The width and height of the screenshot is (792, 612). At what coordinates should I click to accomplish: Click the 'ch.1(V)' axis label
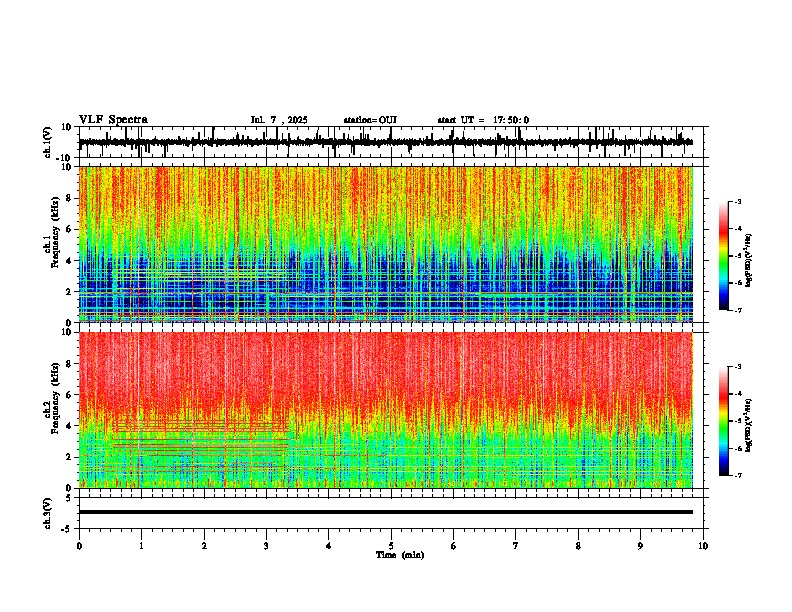[x=48, y=142]
